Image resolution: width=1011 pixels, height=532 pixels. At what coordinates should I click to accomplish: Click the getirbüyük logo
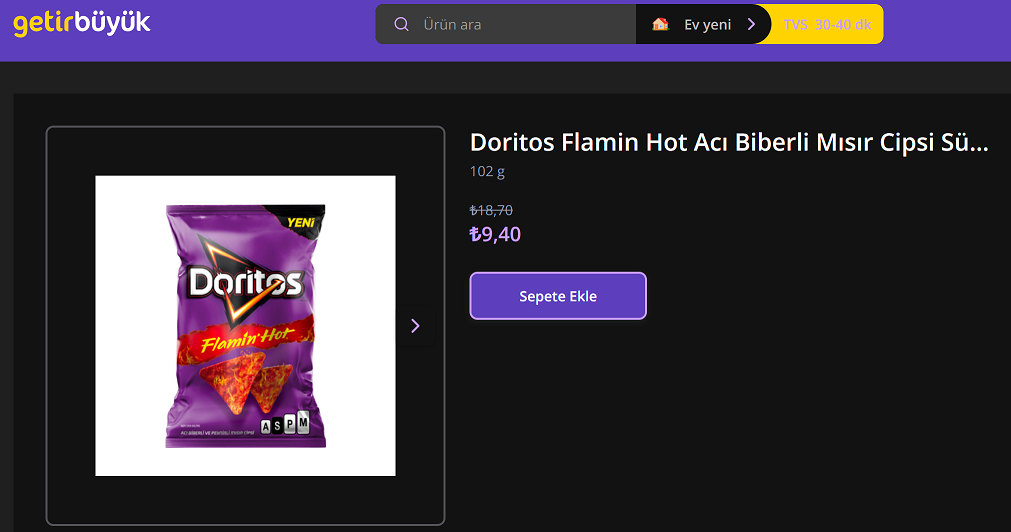81,23
